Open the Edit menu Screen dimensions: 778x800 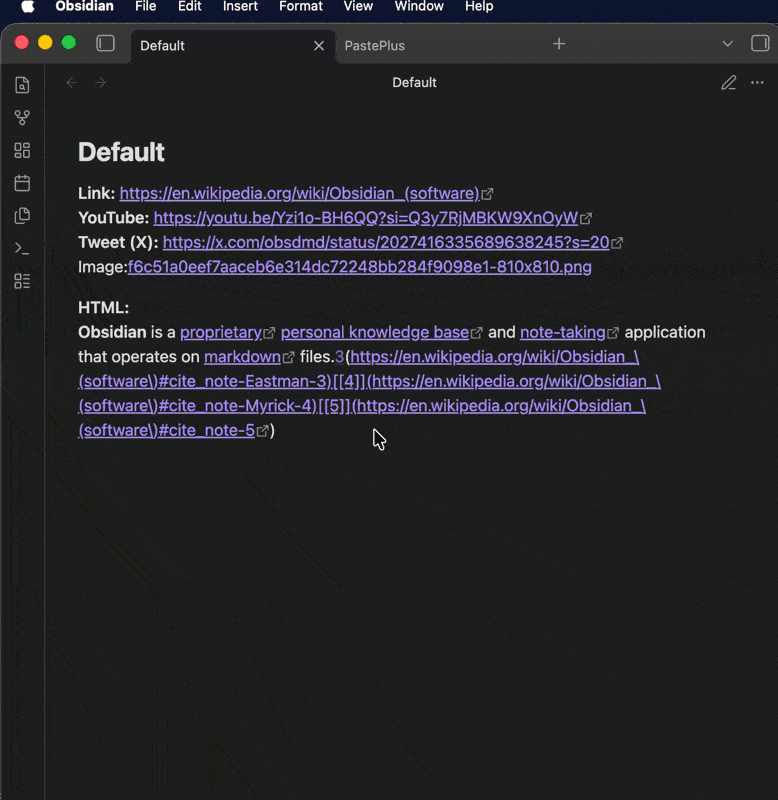point(189,7)
